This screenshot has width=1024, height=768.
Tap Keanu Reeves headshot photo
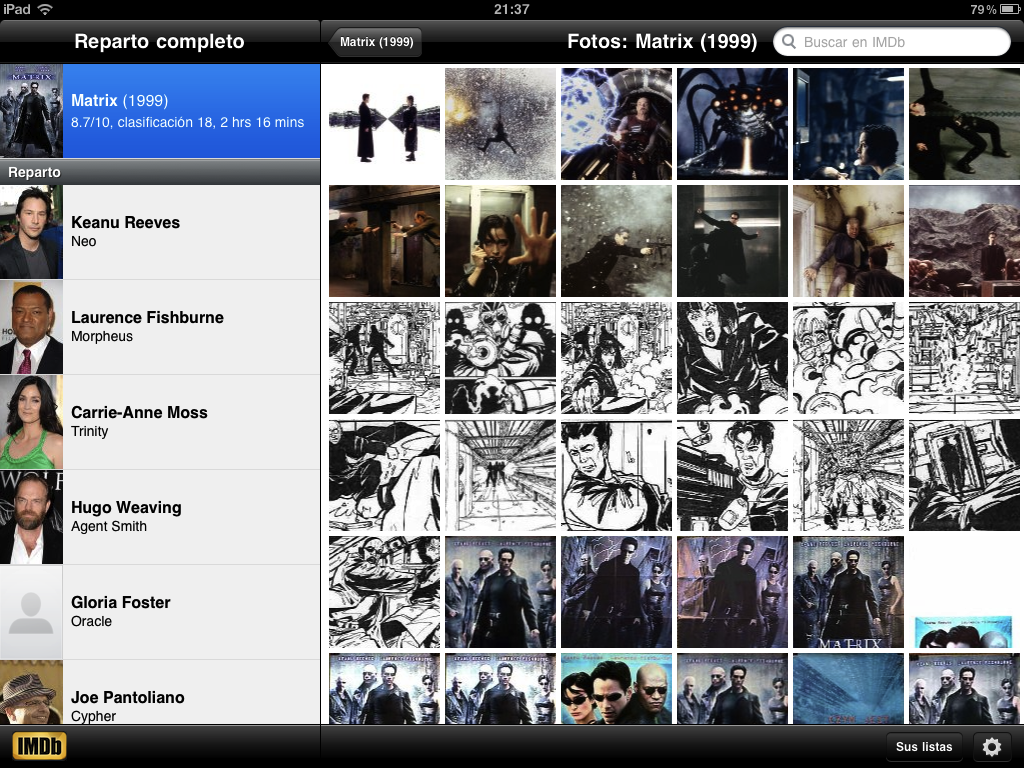31,232
